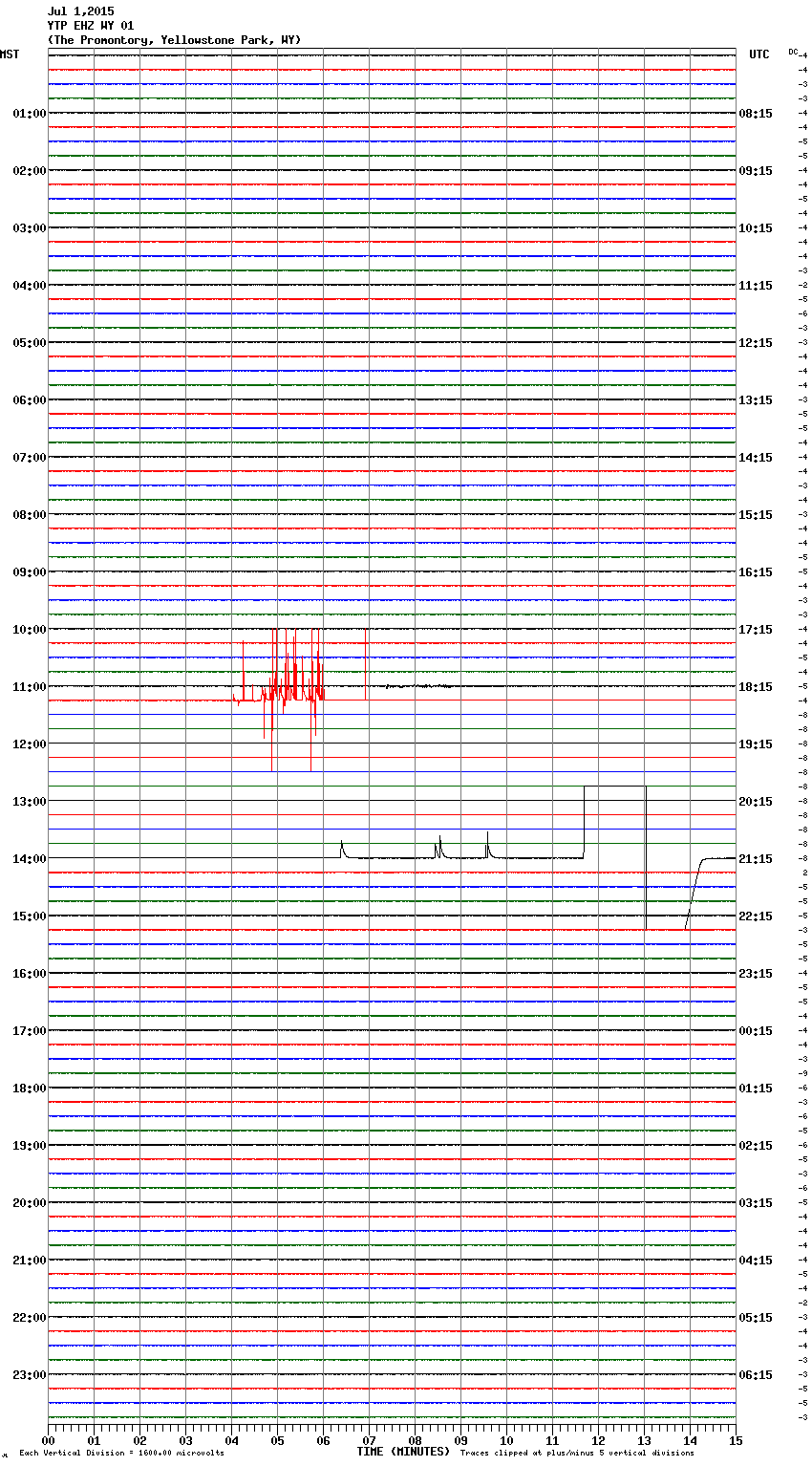The image size is (812, 1466).
Task: Click the 08:15 UTC time label
Action: 756,114
